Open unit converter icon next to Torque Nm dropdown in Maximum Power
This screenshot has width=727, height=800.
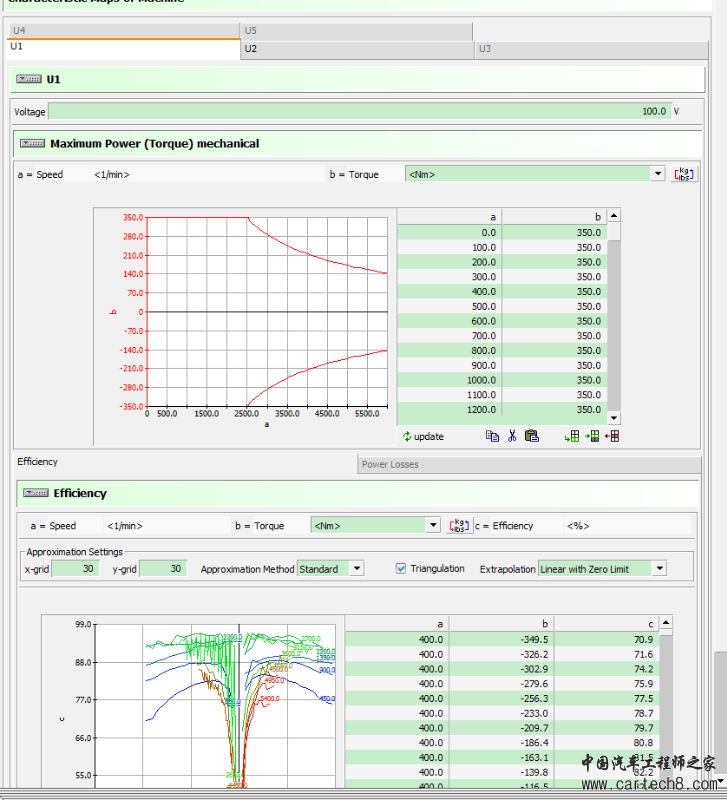coord(684,174)
